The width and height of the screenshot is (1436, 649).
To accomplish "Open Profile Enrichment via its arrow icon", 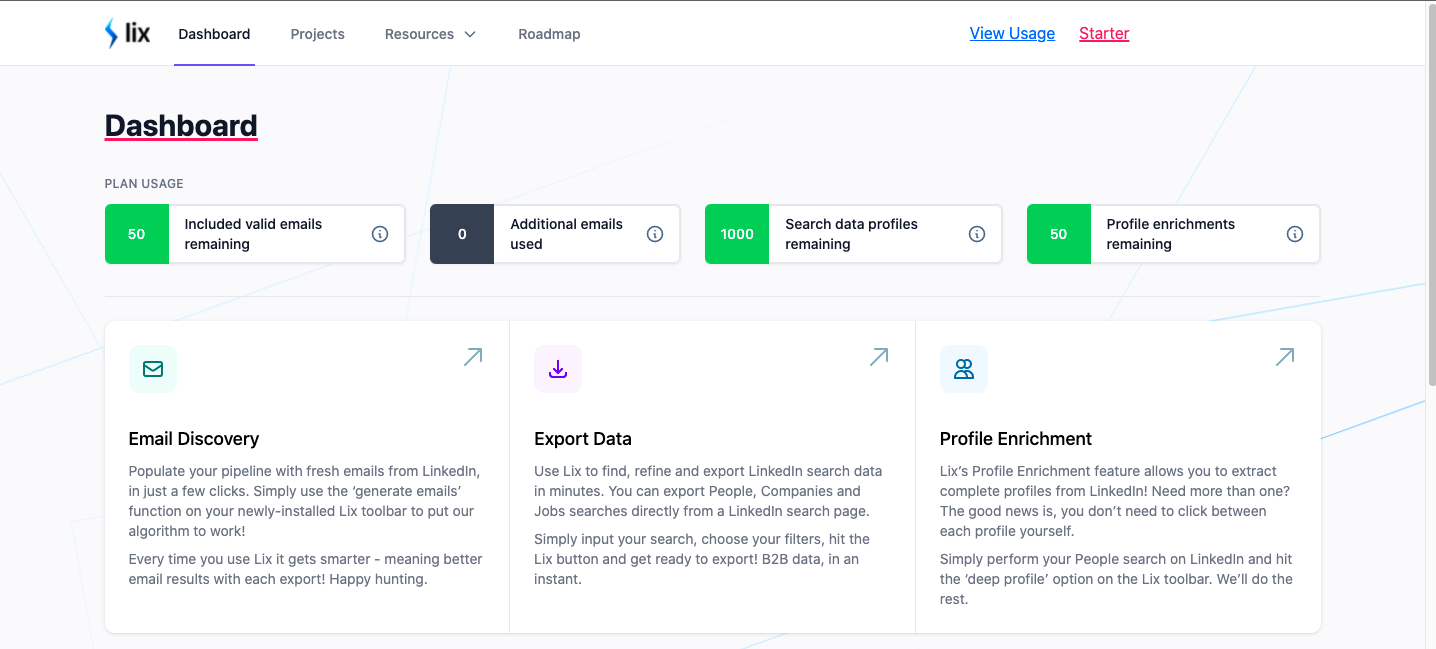I will (x=1285, y=357).
